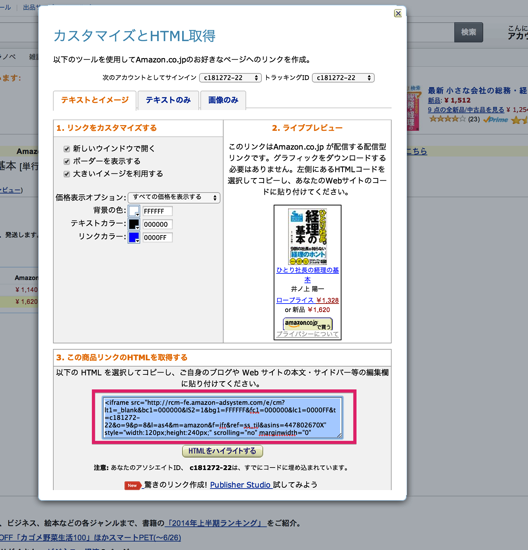
Task: Click 9点の全新品/中古品を見る link
Action: (x=466, y=110)
